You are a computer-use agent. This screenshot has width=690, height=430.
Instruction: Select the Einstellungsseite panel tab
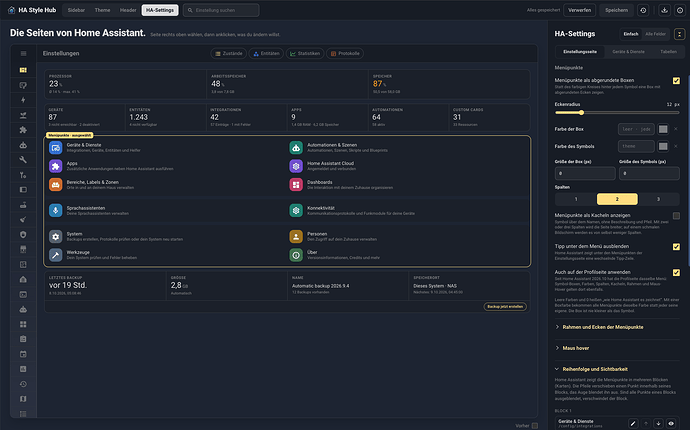click(x=580, y=52)
